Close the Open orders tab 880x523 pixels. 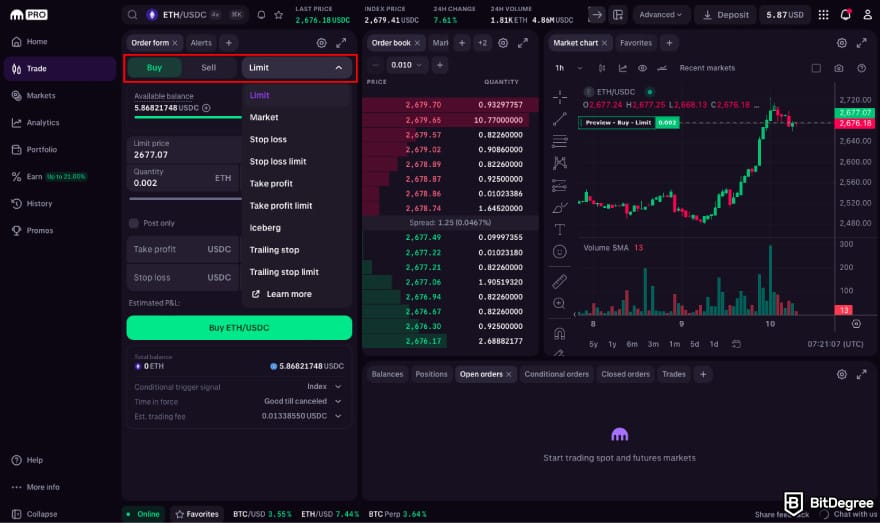pos(509,374)
